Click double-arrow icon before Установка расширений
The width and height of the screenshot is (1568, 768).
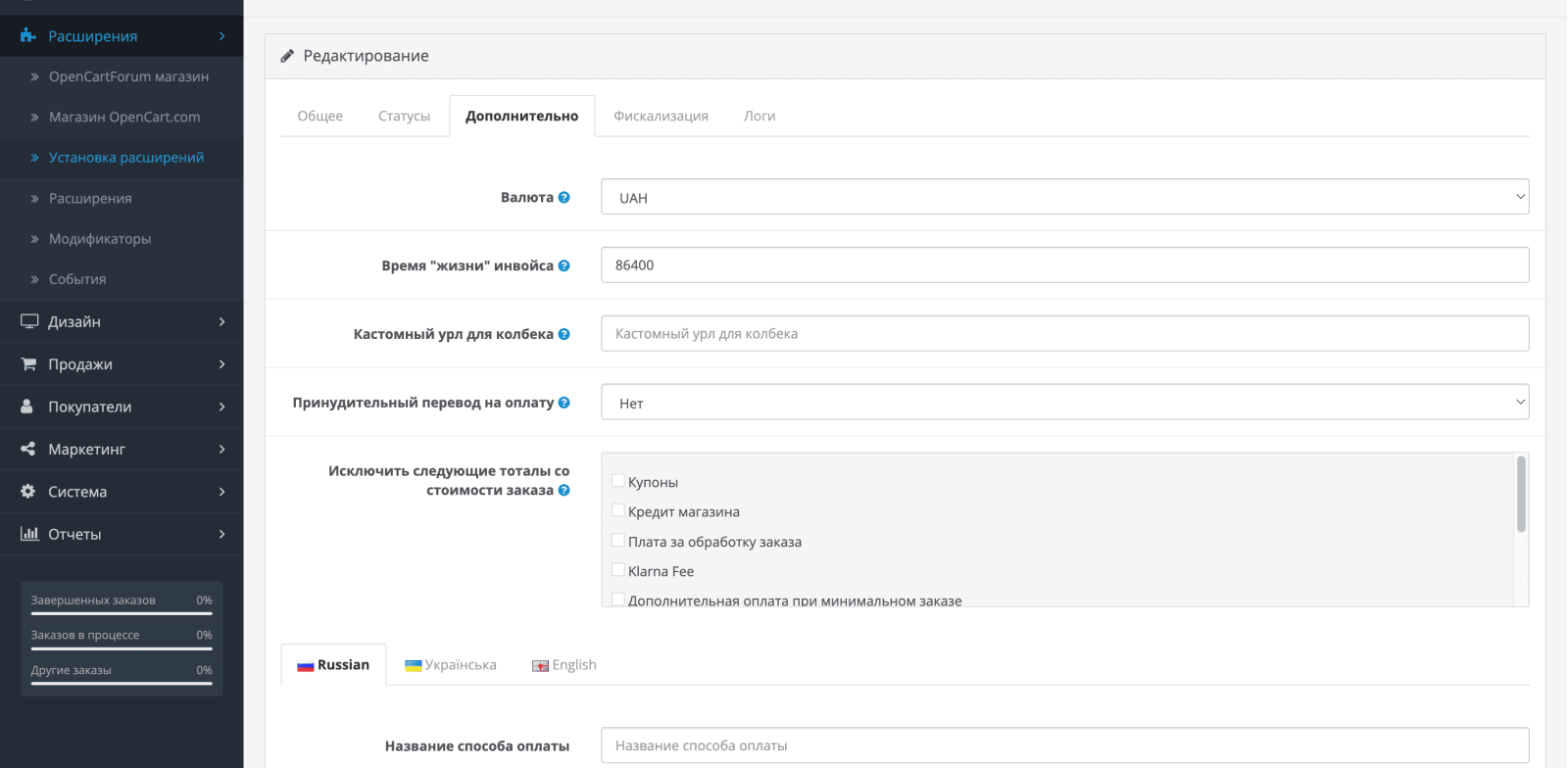34,158
